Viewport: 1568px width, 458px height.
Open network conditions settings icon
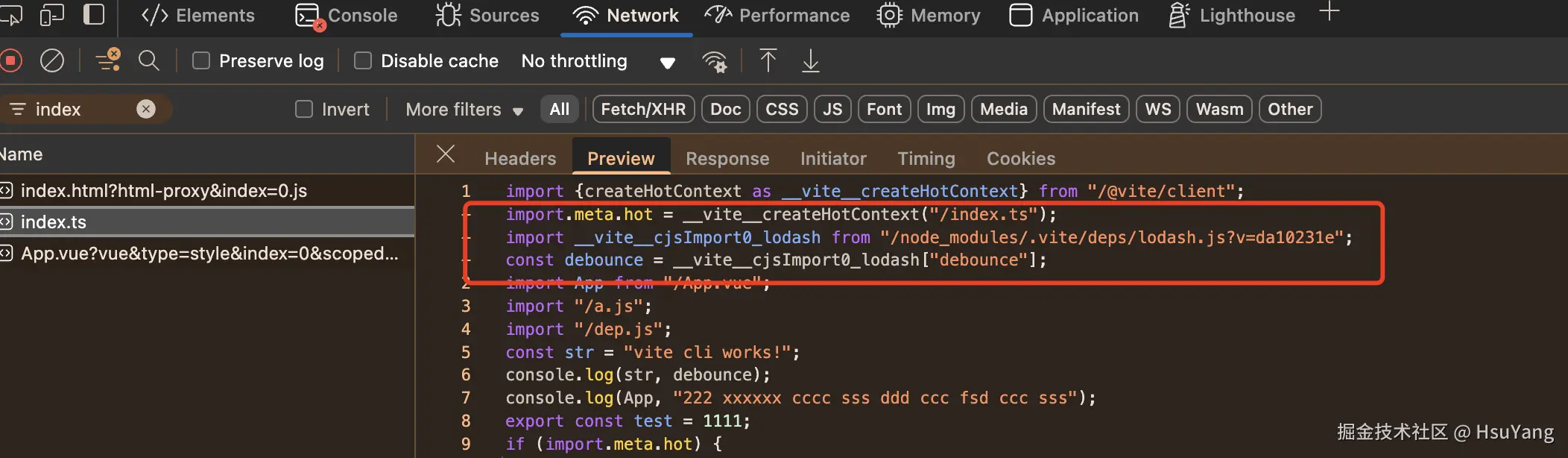[715, 61]
